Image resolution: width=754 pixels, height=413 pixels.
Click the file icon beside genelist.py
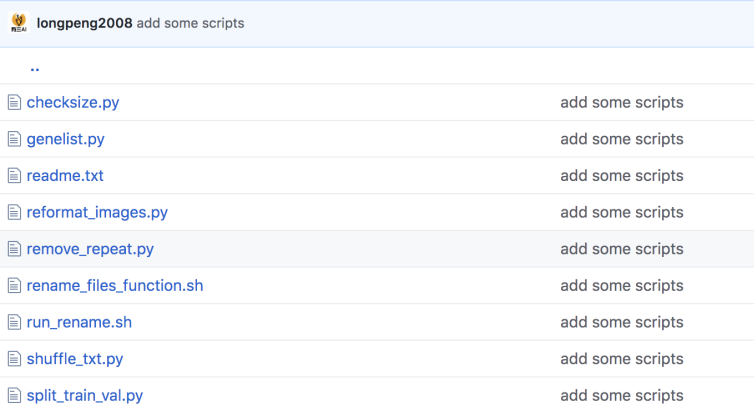pos(14,139)
